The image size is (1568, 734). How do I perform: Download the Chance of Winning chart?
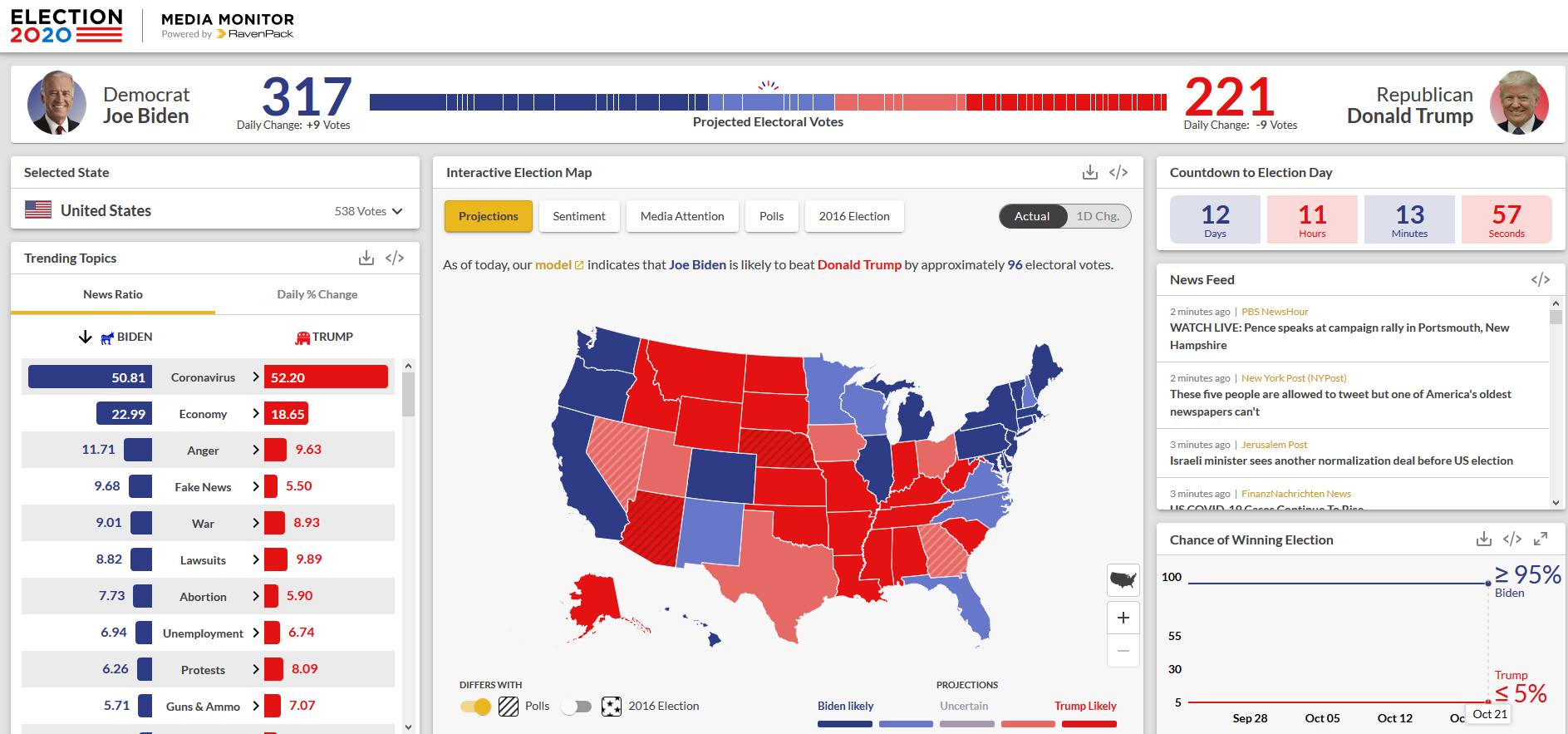click(x=1483, y=539)
